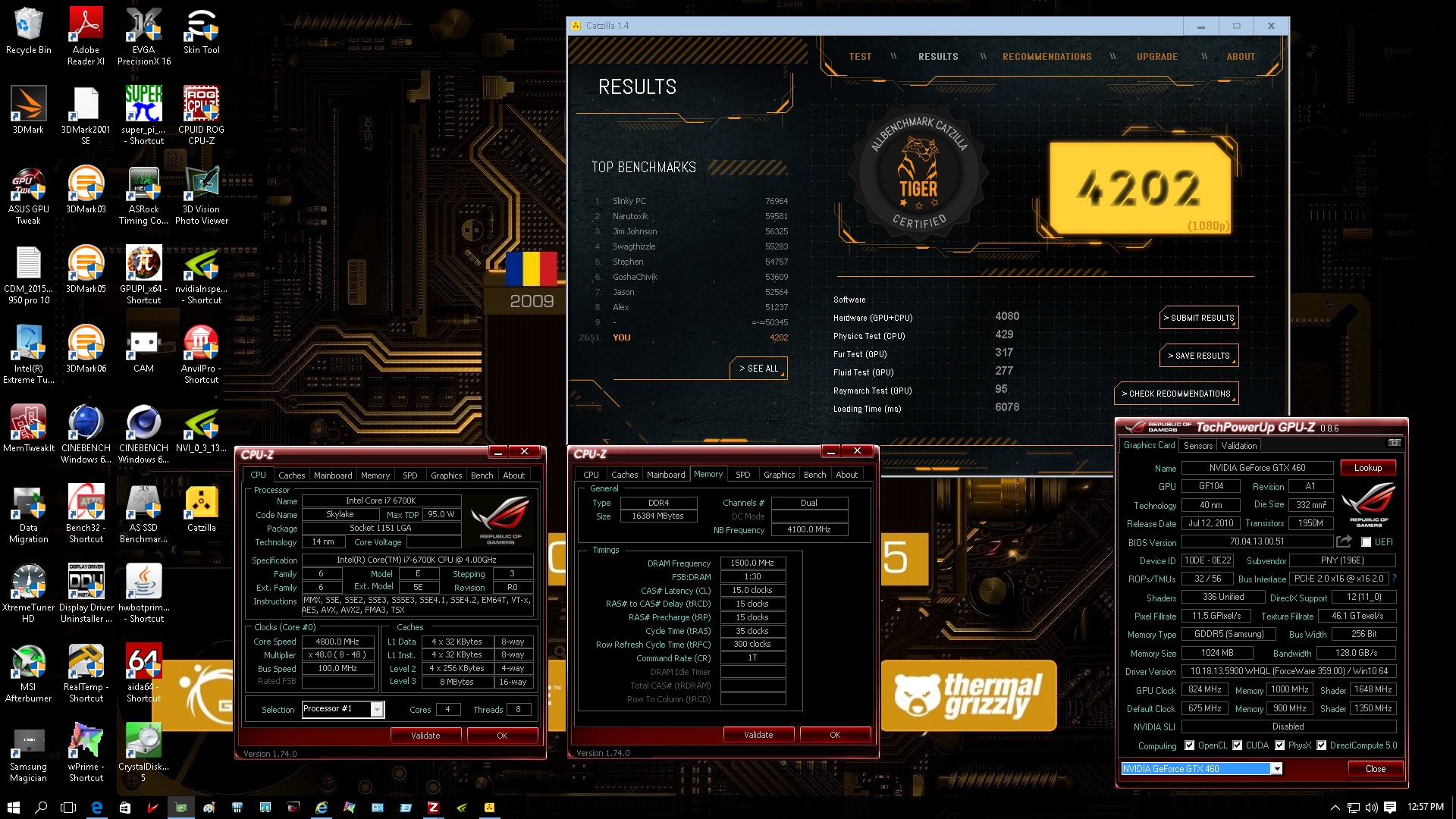Open the super_pi shortcut icon
This screenshot has width=1456, height=819.
click(144, 115)
